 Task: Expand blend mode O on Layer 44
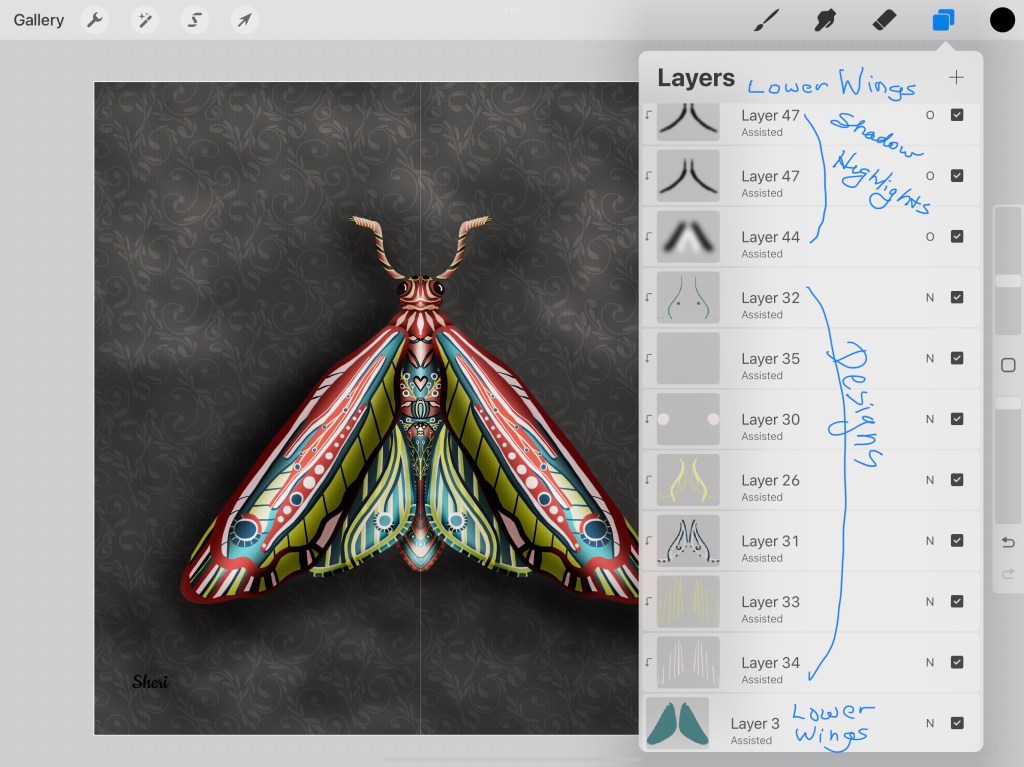[x=930, y=236]
